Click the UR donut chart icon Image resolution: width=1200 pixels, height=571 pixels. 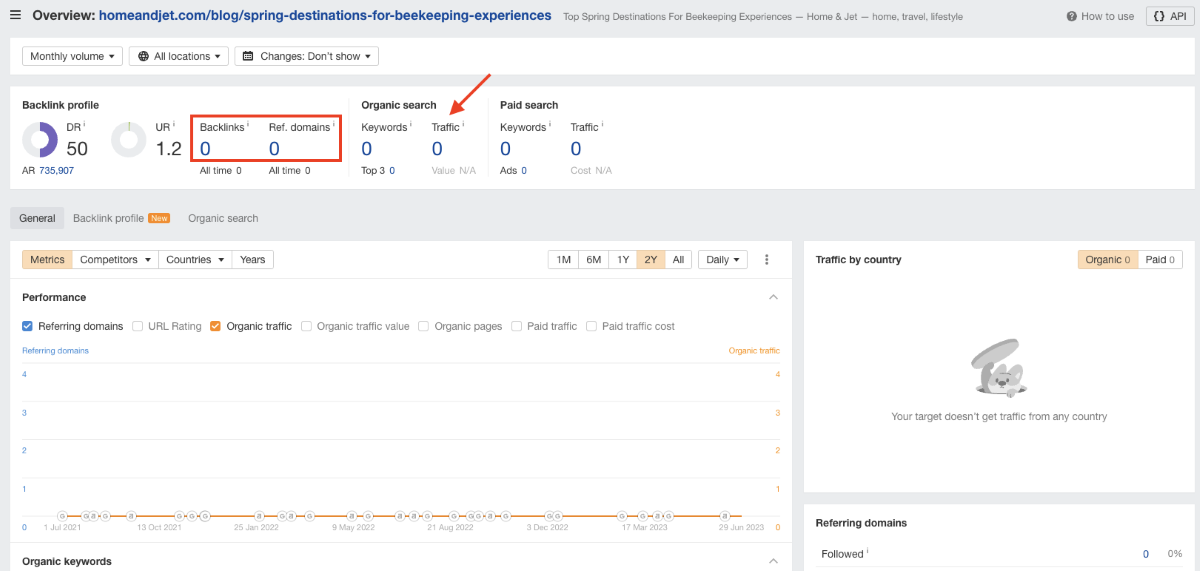[129, 140]
